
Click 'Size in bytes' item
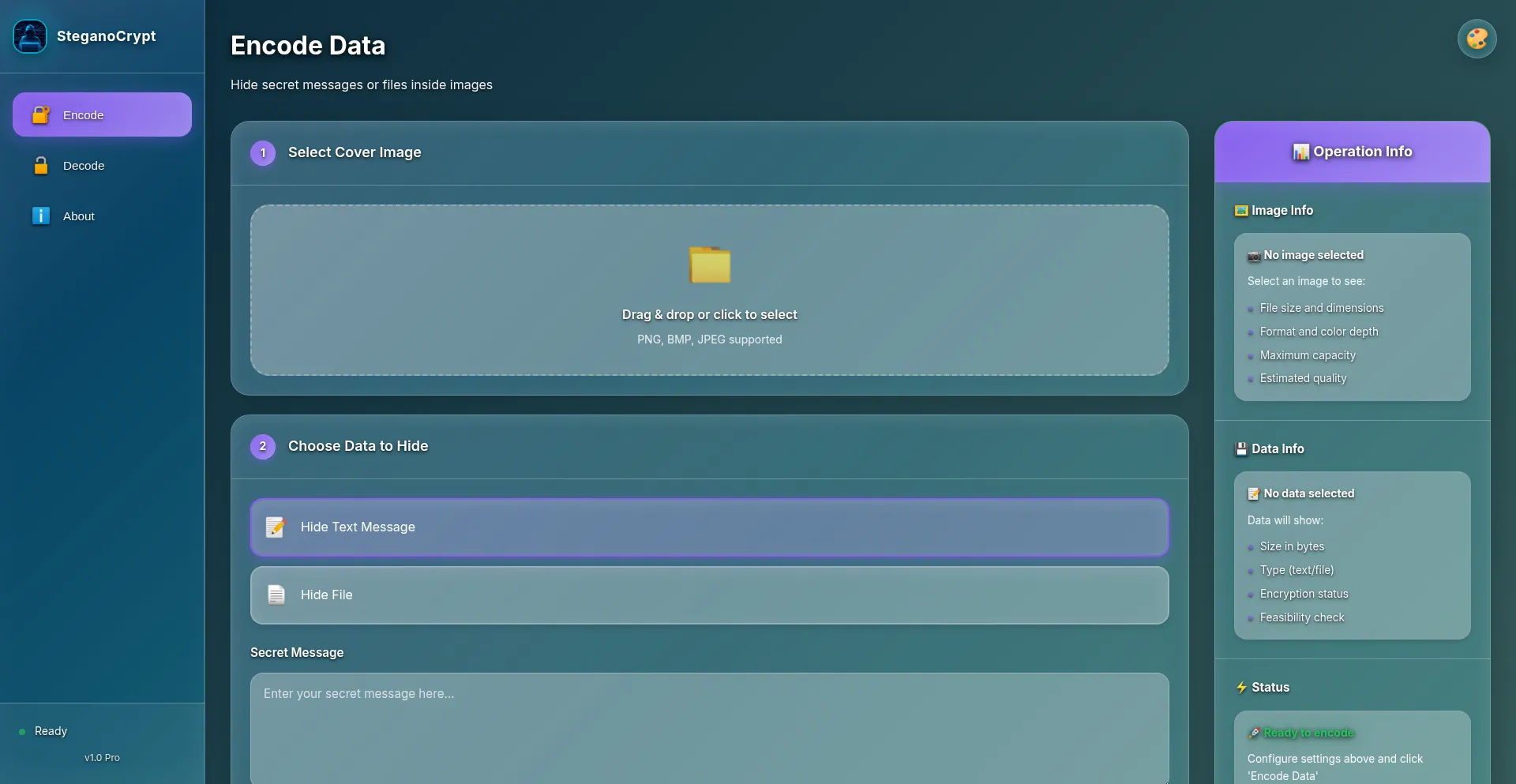[x=1292, y=546]
